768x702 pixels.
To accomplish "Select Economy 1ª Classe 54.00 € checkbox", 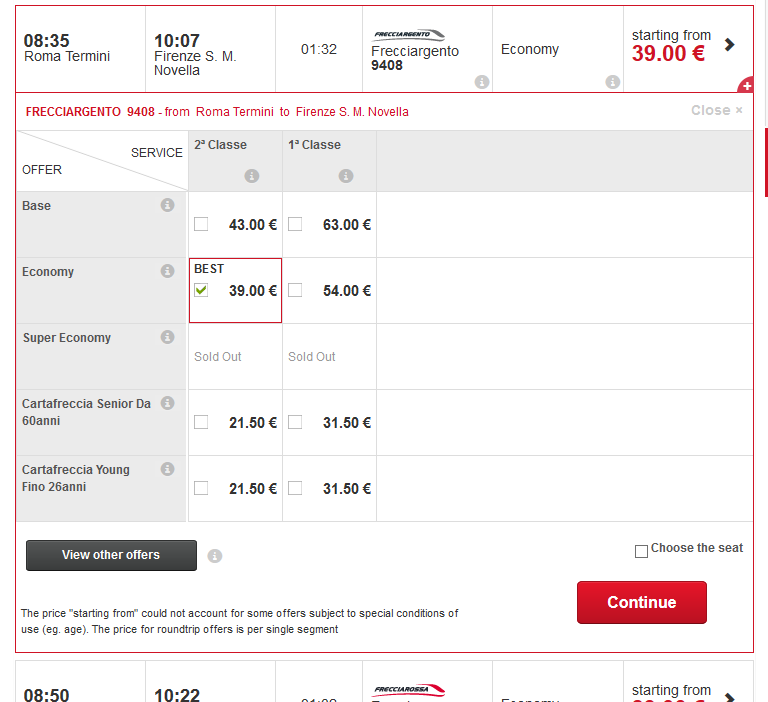I will tap(295, 290).
